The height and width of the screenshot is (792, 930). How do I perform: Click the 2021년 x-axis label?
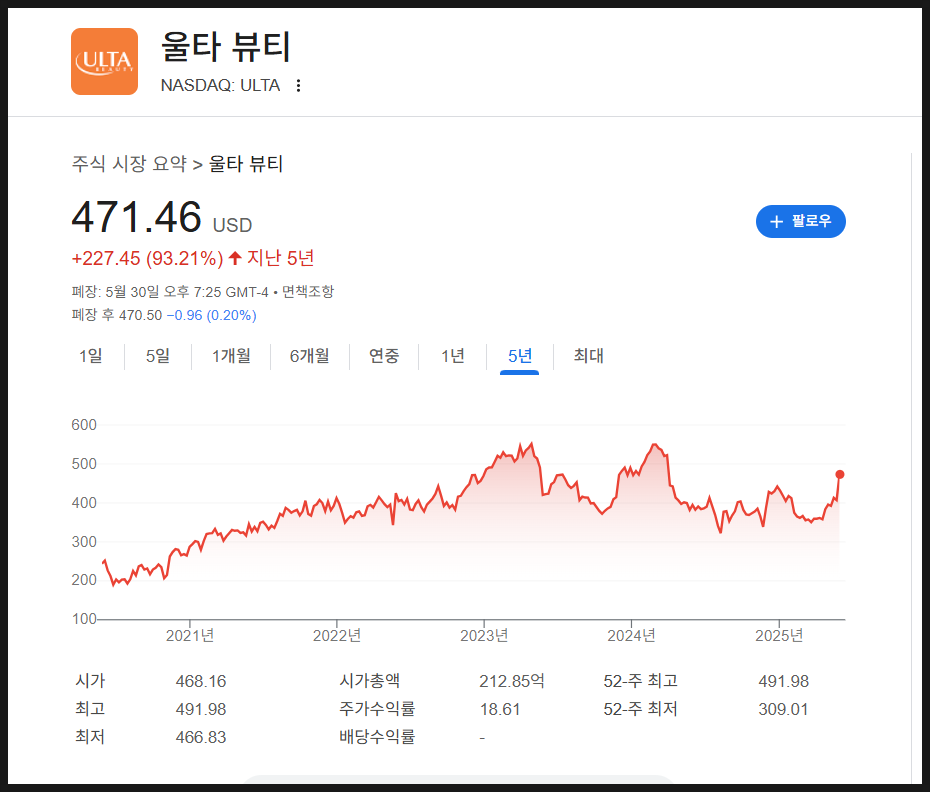coord(190,636)
